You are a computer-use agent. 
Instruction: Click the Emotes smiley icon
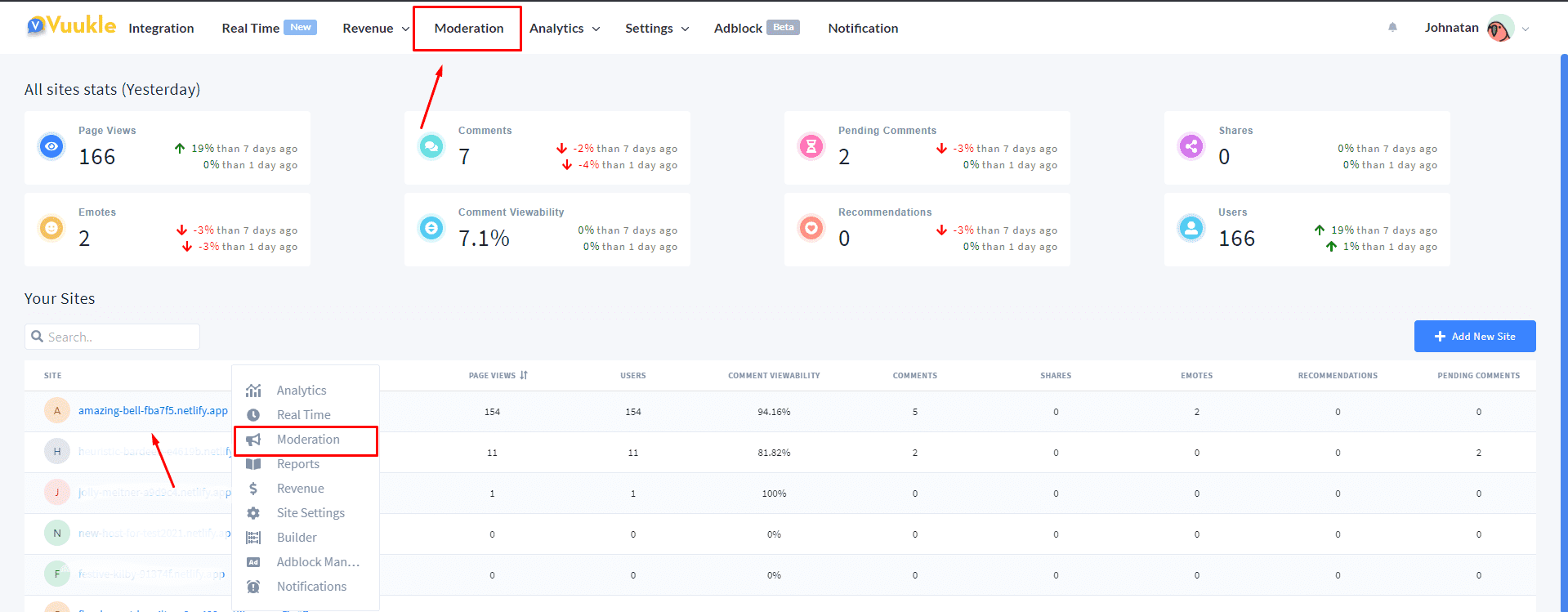pos(51,228)
